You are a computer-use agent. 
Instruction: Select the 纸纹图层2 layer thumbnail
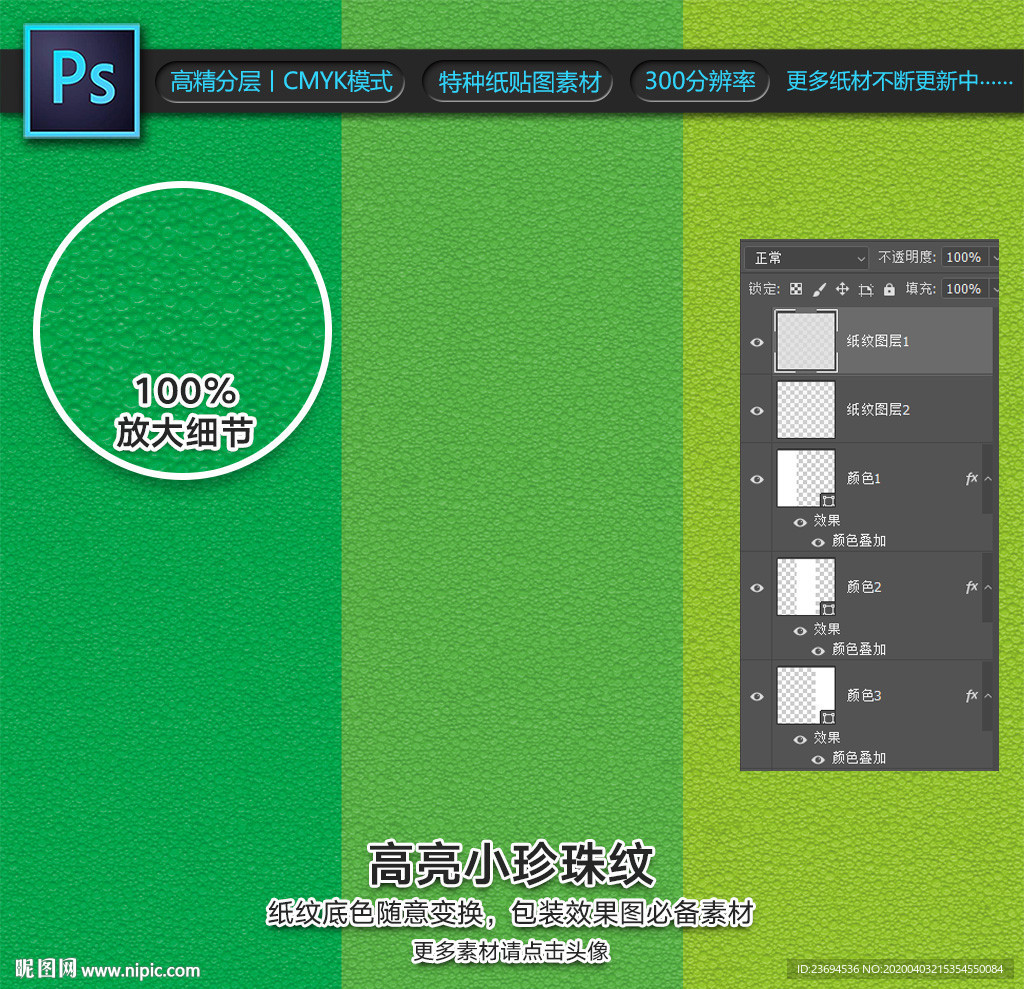pos(806,410)
